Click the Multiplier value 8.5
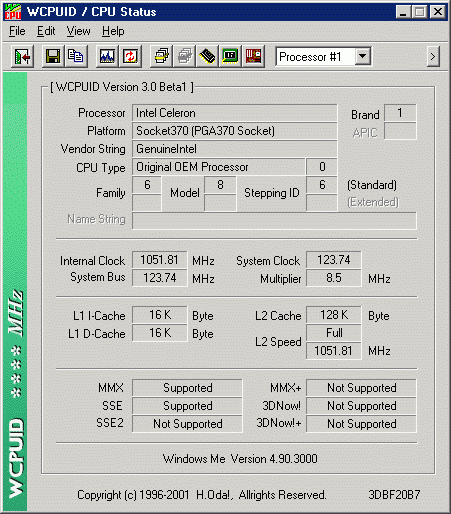The width and height of the screenshot is (451, 514). click(x=334, y=278)
